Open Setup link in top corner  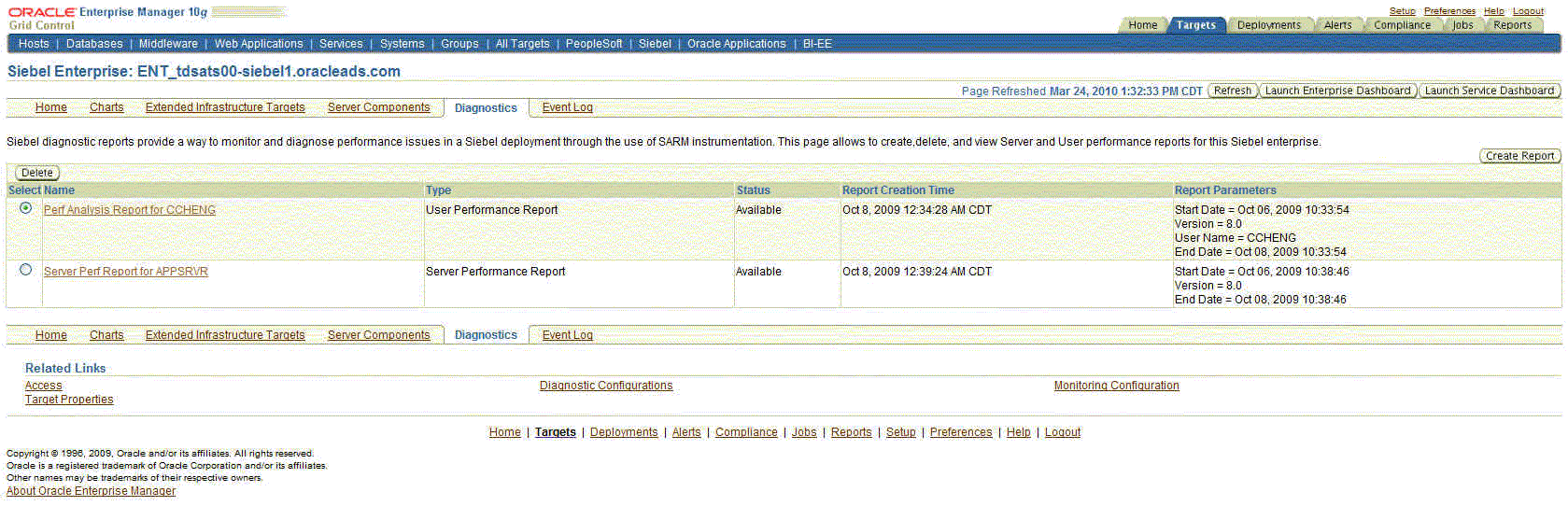tap(1402, 11)
